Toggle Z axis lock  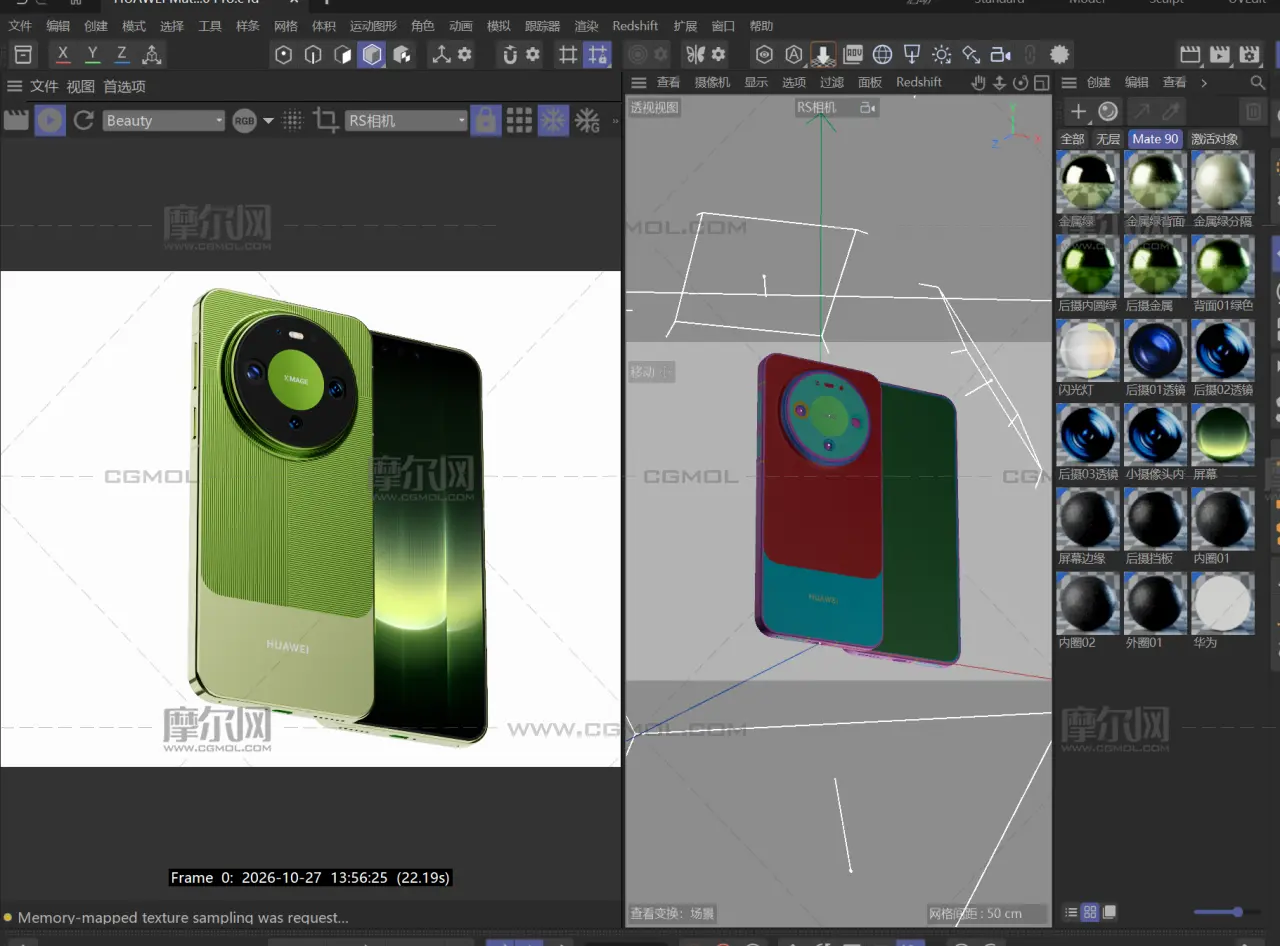[x=122, y=55]
